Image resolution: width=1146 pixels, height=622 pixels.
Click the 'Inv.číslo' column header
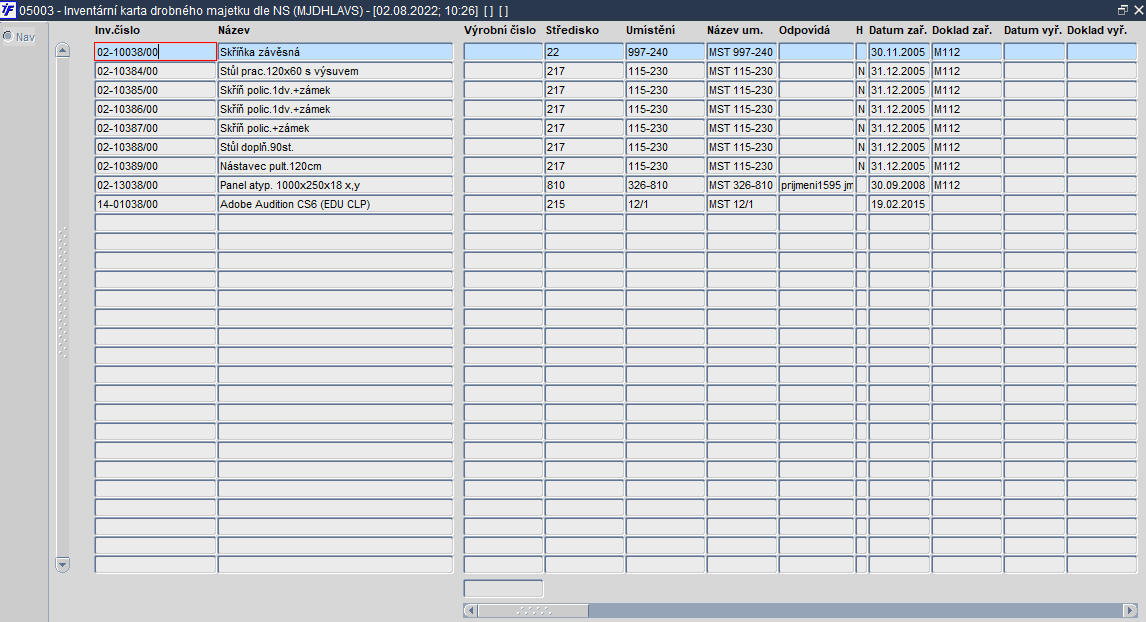pos(117,30)
